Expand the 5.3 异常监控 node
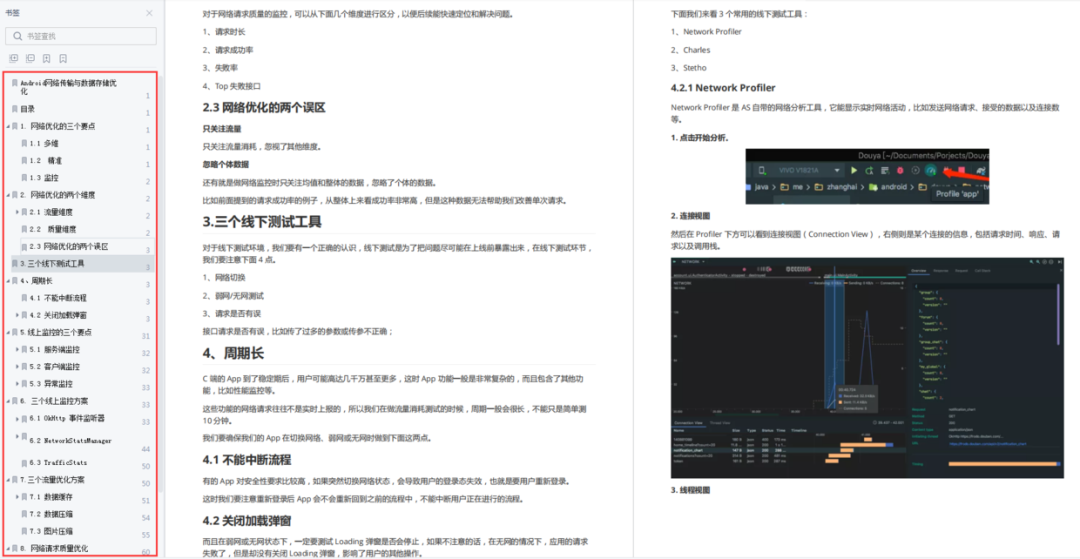The width and height of the screenshot is (1080, 559). coord(17,383)
